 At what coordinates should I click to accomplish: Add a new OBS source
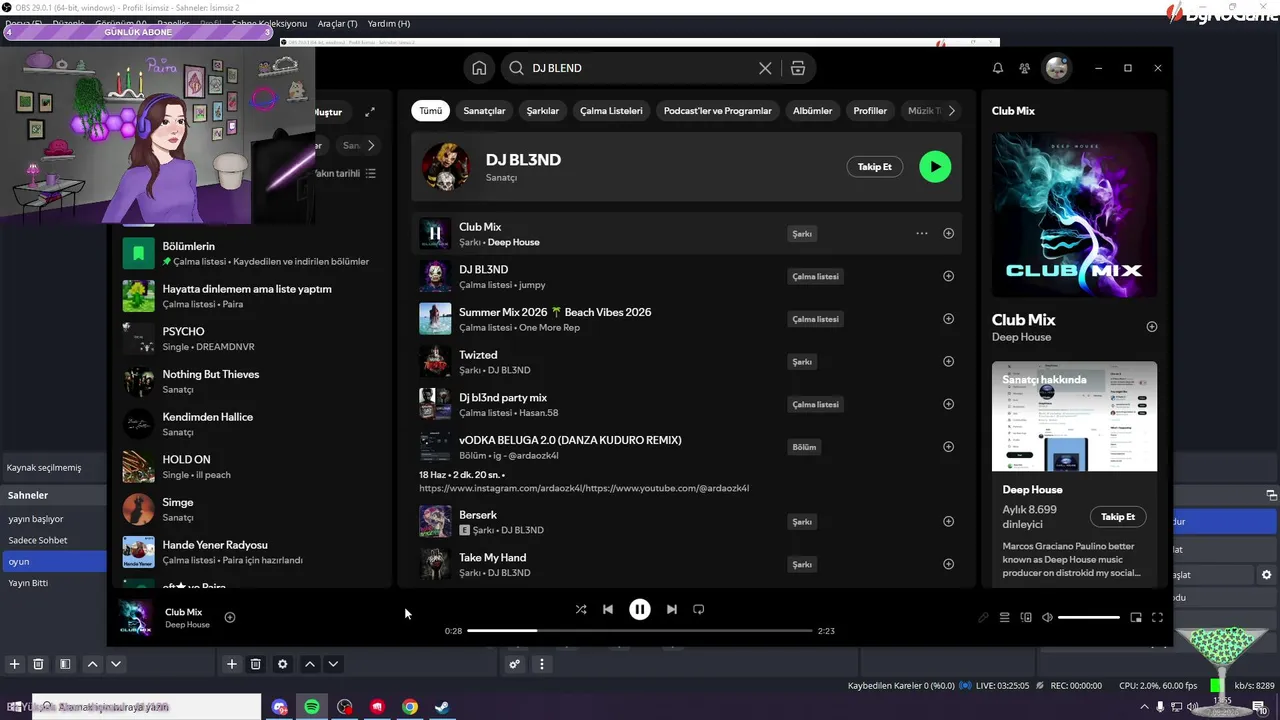tap(231, 664)
